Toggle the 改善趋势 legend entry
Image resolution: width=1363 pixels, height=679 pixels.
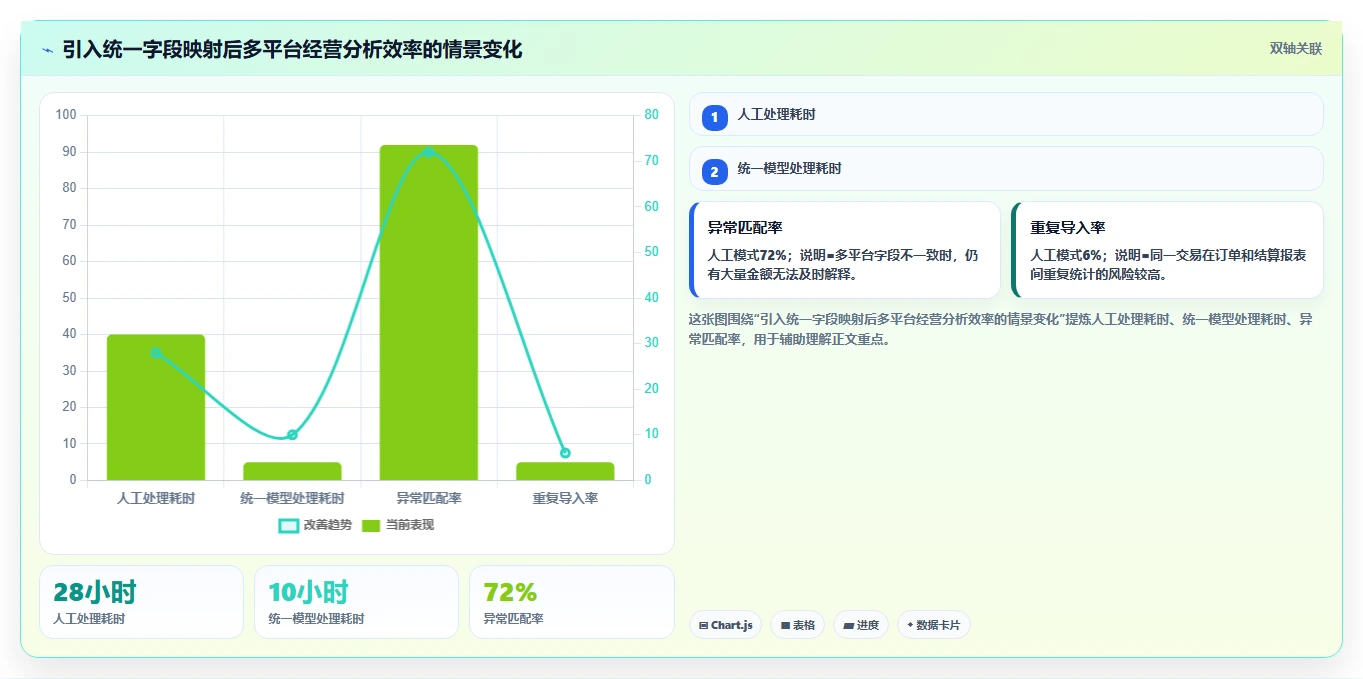(315, 525)
